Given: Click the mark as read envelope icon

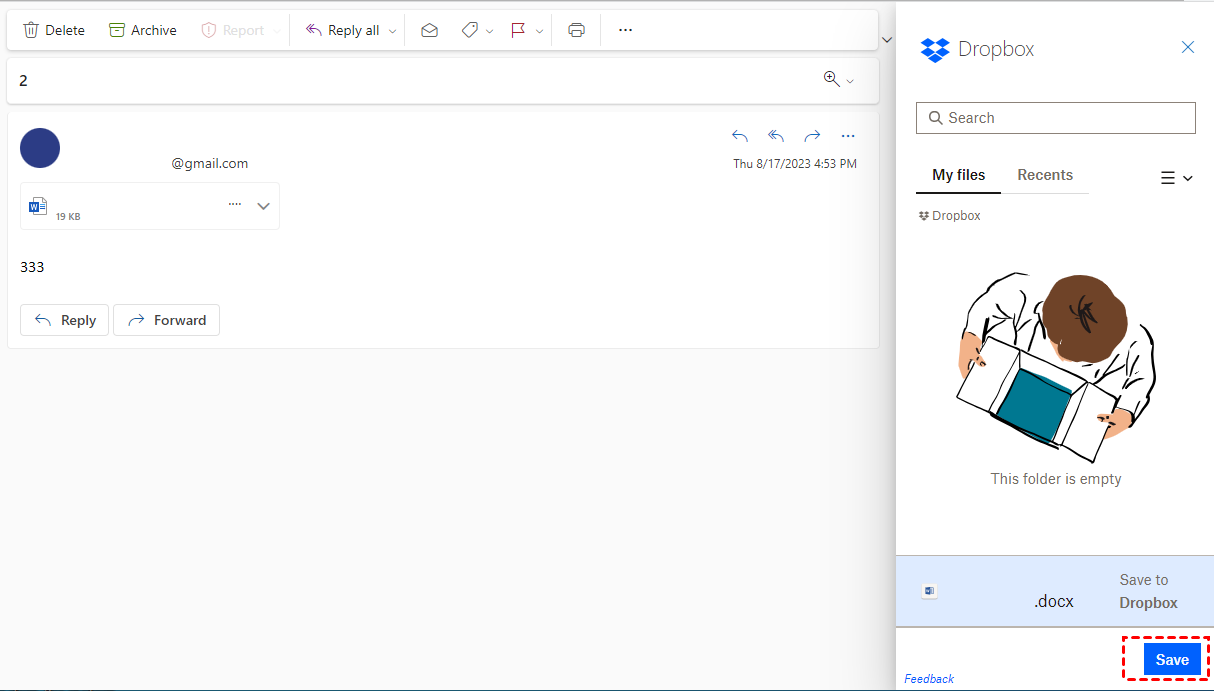Looking at the screenshot, I should 429,30.
